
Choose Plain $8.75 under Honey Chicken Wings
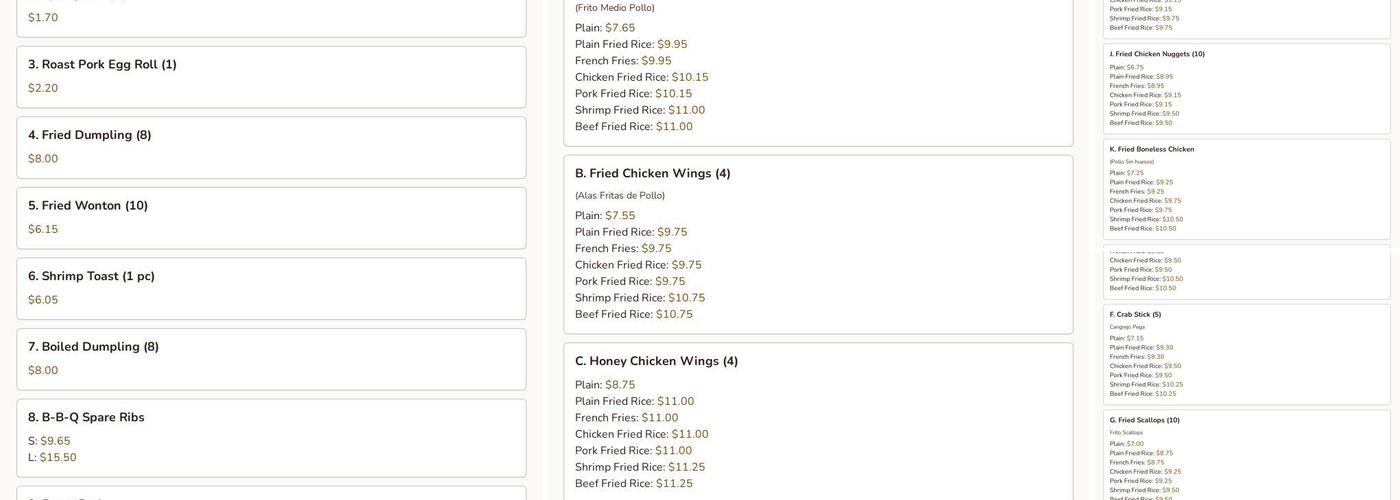click(x=619, y=385)
